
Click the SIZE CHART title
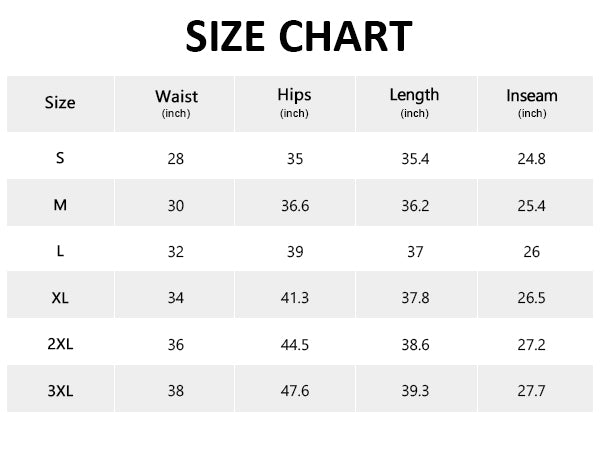click(x=299, y=37)
